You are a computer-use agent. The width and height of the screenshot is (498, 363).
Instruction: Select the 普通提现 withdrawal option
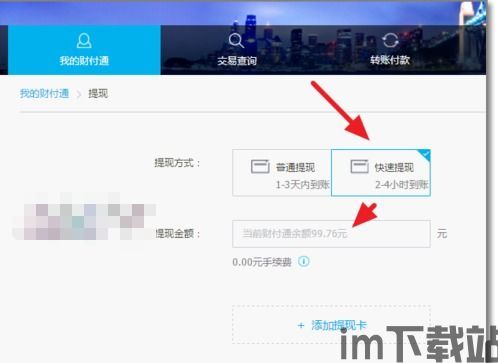coord(282,173)
